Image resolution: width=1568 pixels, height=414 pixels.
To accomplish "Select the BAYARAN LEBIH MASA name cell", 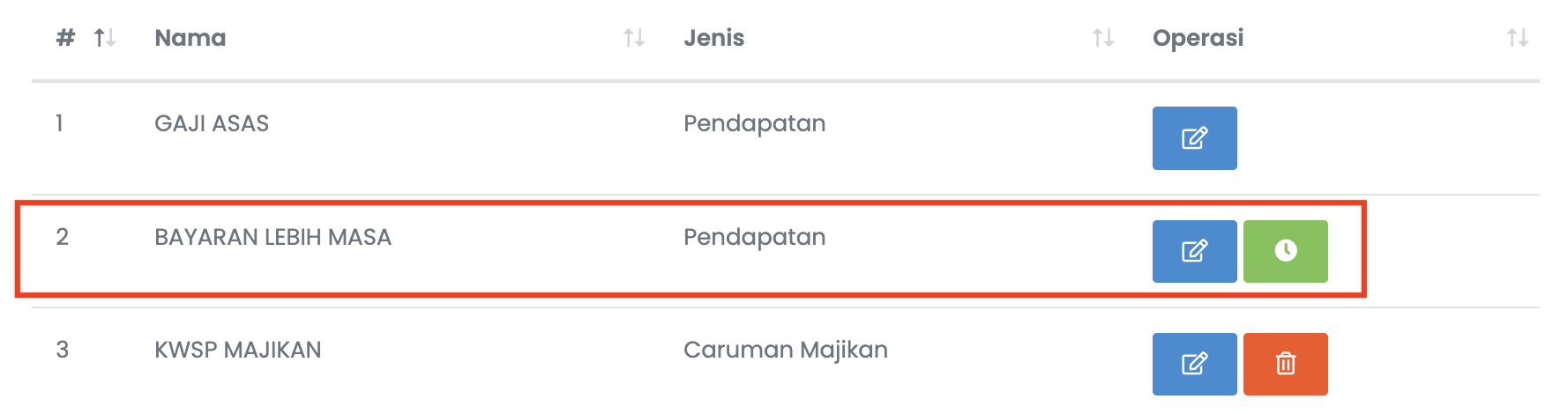I will 273,237.
